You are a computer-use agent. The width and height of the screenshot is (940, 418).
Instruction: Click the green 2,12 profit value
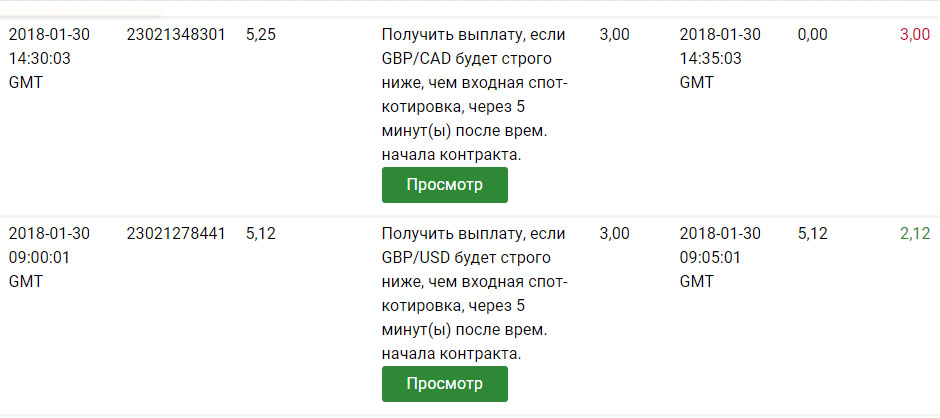pyautogui.click(x=914, y=234)
